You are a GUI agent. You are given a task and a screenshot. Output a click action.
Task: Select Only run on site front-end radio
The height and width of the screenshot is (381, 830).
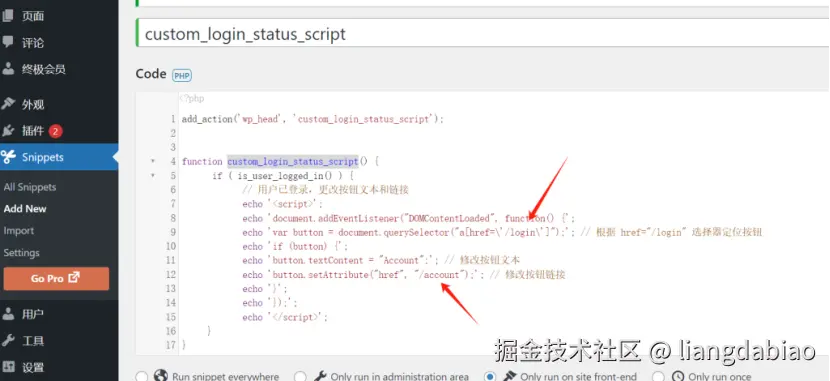click(490, 376)
